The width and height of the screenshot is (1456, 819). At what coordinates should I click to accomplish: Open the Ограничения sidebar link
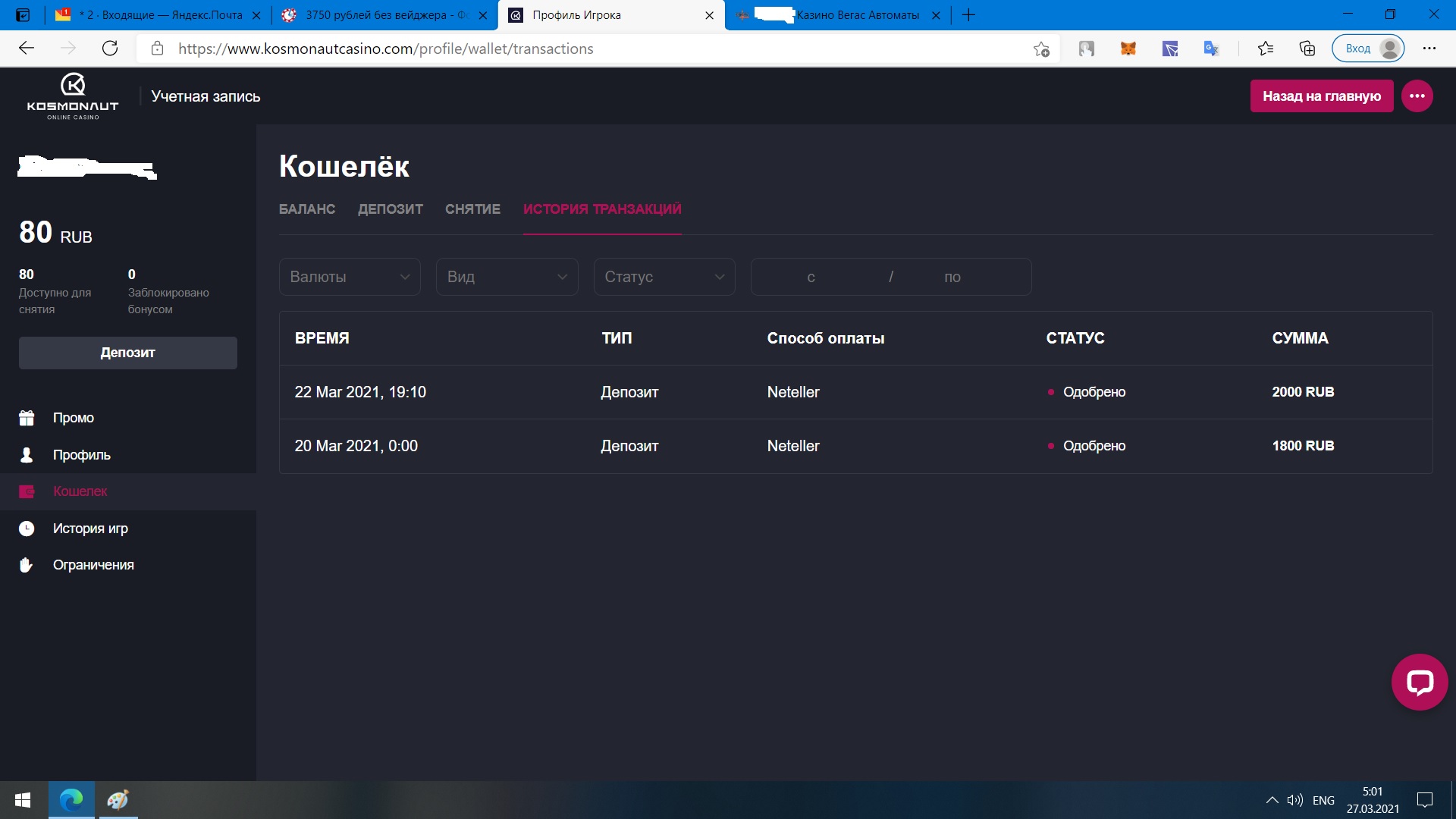click(93, 565)
